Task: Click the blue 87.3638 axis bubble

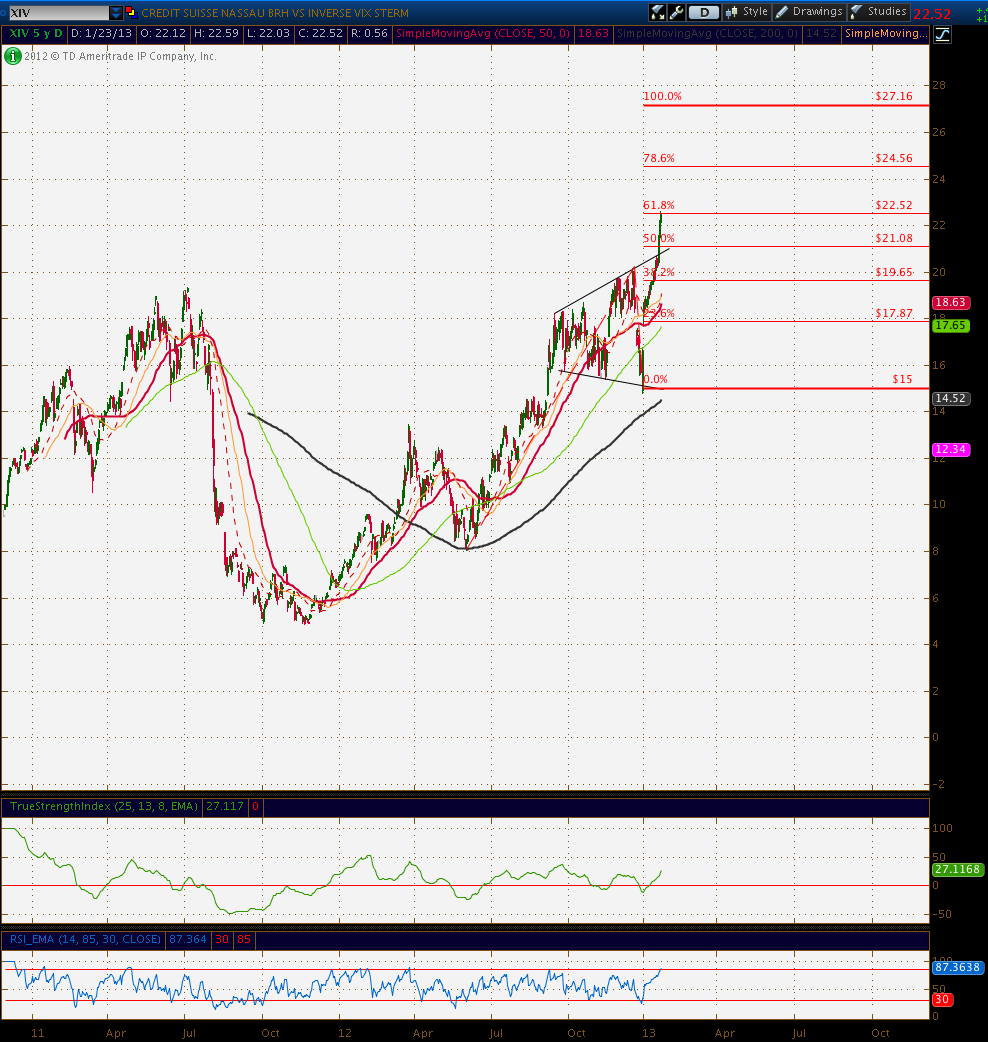Action: 957,967
